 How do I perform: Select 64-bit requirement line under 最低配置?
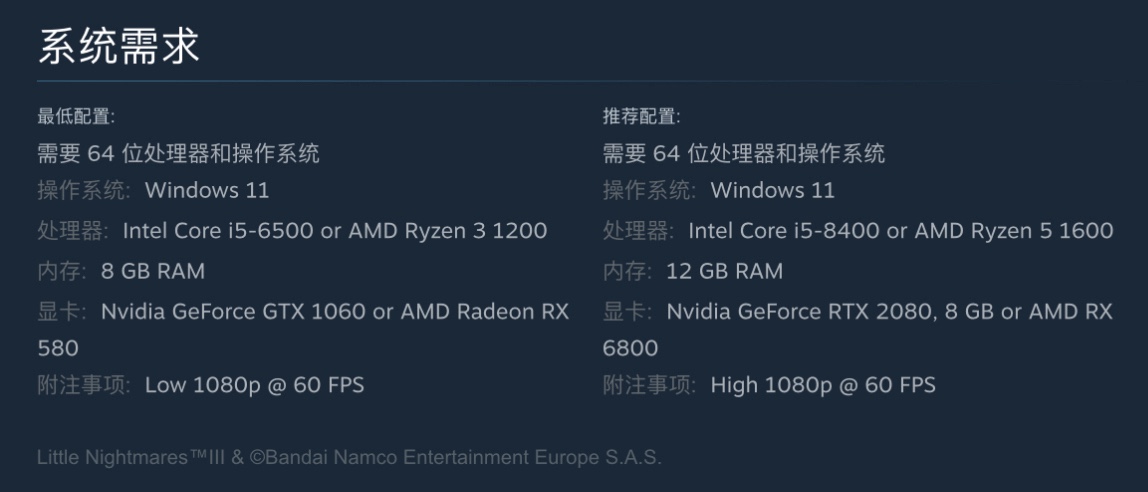[x=178, y=154]
